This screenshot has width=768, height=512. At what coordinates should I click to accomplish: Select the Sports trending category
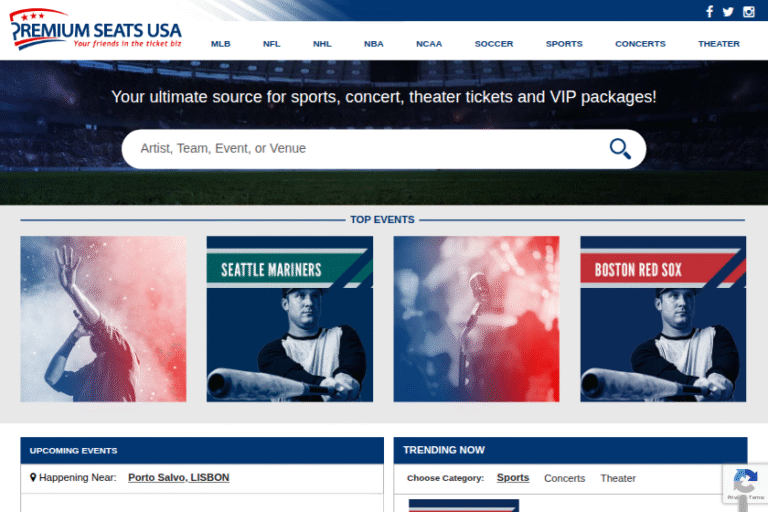(513, 478)
